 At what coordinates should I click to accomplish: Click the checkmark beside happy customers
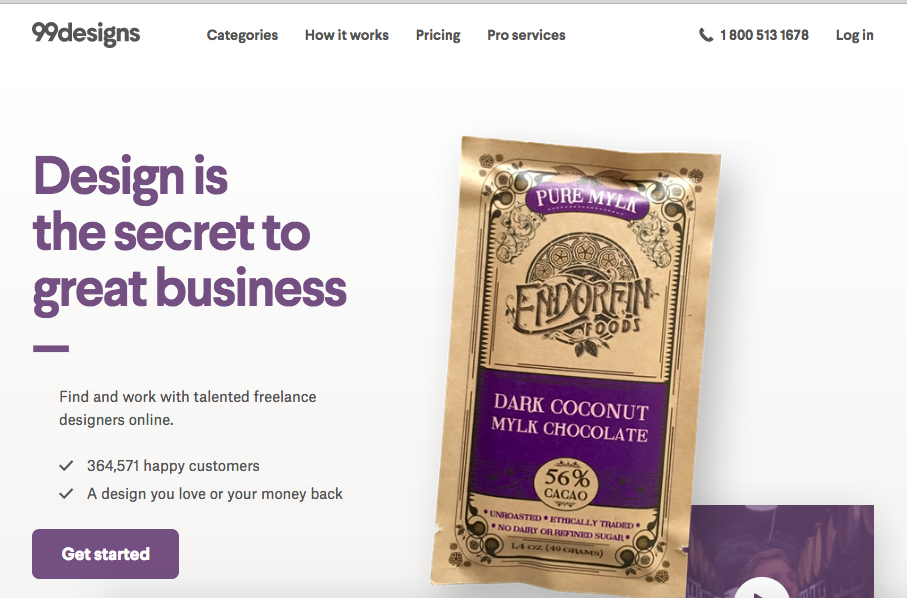[x=67, y=466]
